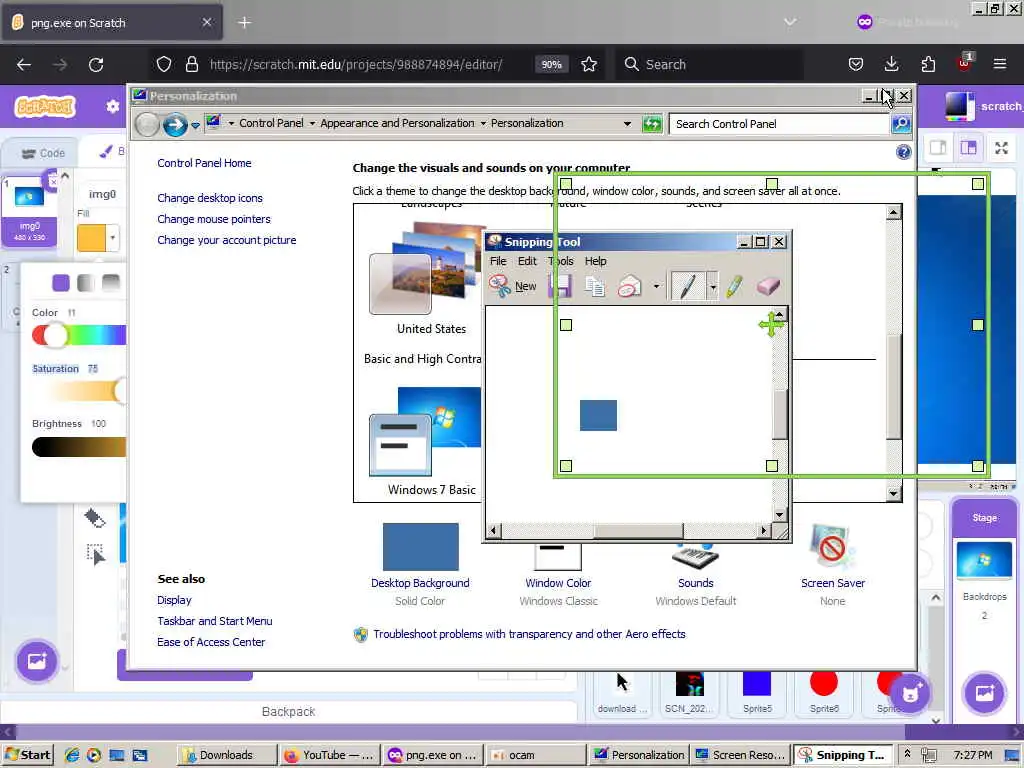Click the refresh icon in Control Panel address bar
The height and width of the screenshot is (768, 1024).
[x=652, y=123]
